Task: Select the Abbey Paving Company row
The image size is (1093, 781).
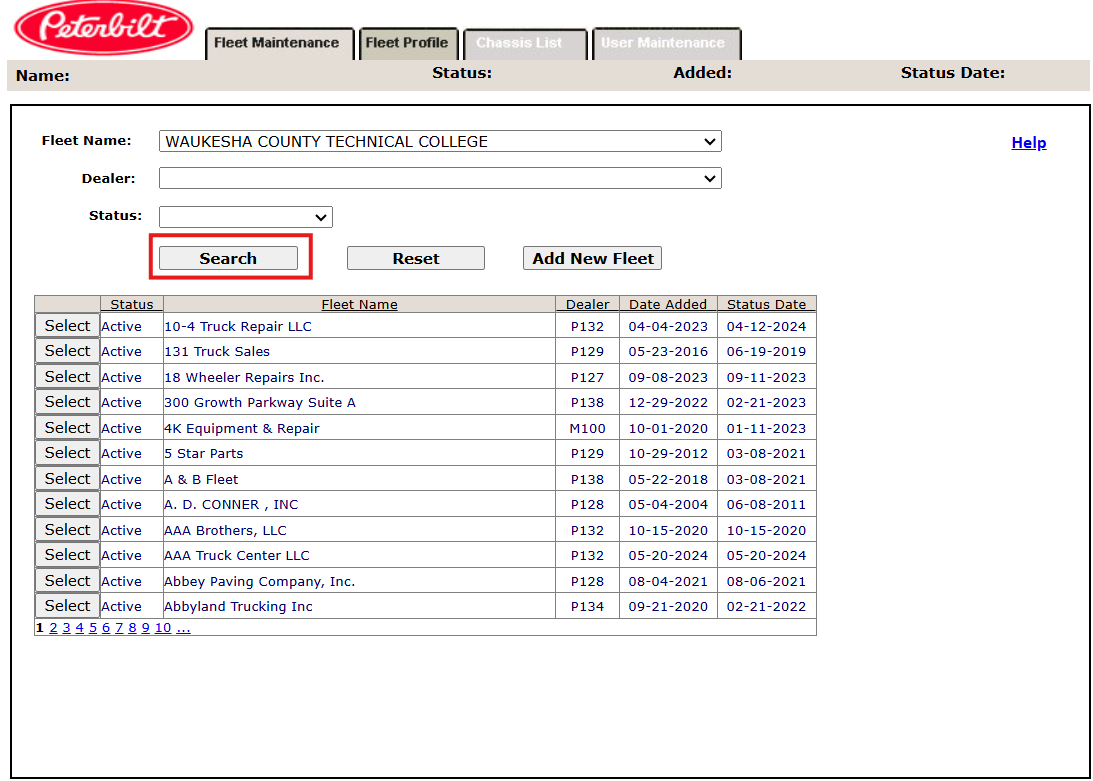Action: pos(68,580)
